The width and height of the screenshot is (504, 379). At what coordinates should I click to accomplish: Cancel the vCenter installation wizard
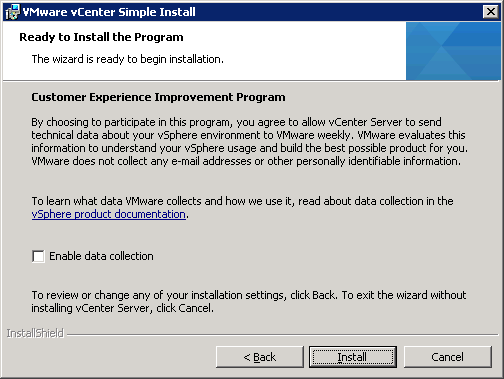[447, 357]
